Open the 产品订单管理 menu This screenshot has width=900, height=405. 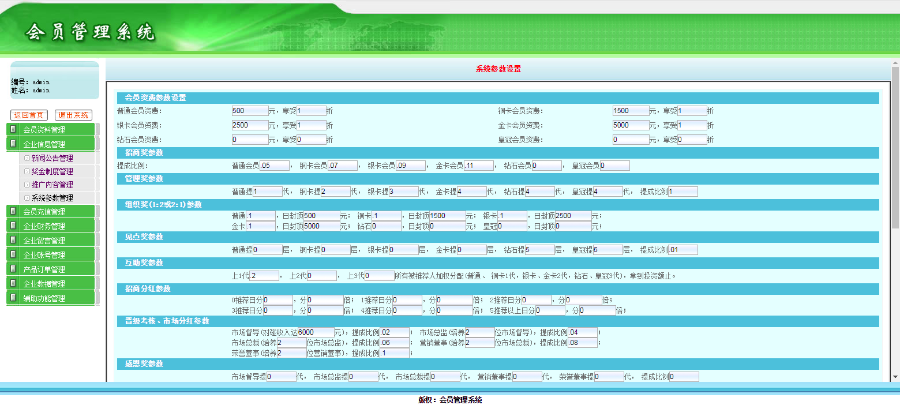[x=51, y=269]
